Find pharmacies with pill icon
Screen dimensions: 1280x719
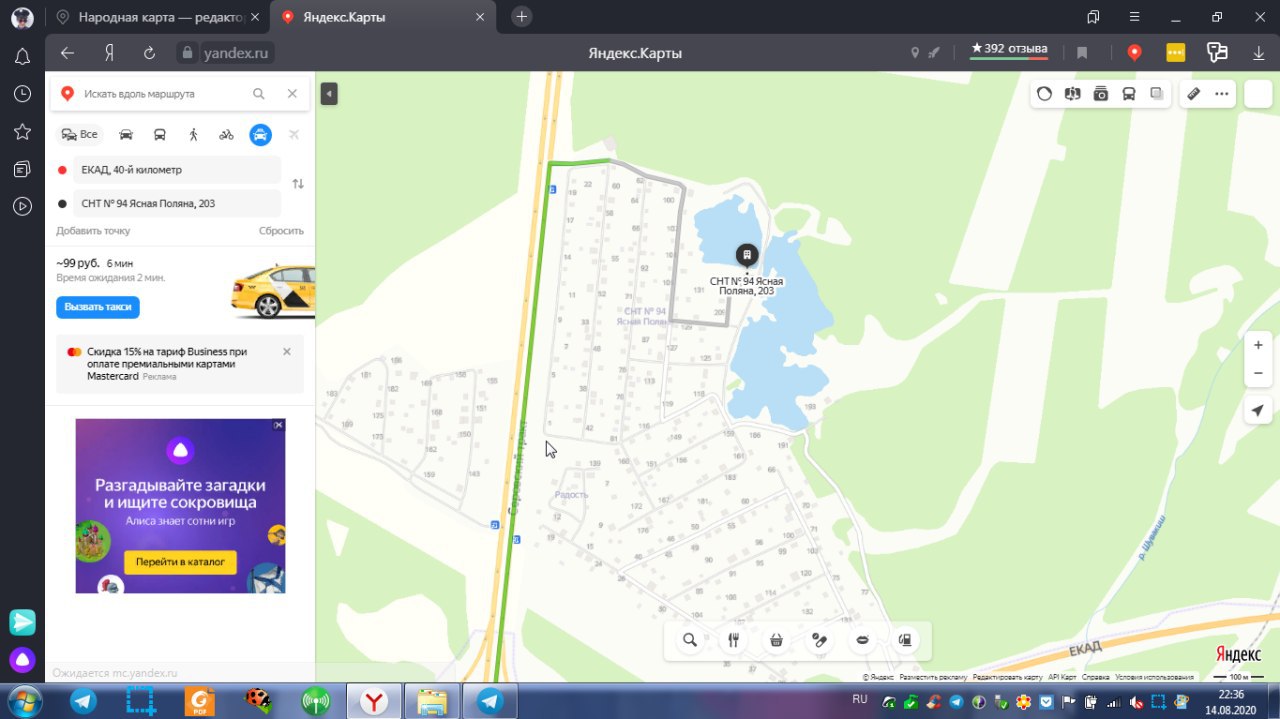click(819, 640)
